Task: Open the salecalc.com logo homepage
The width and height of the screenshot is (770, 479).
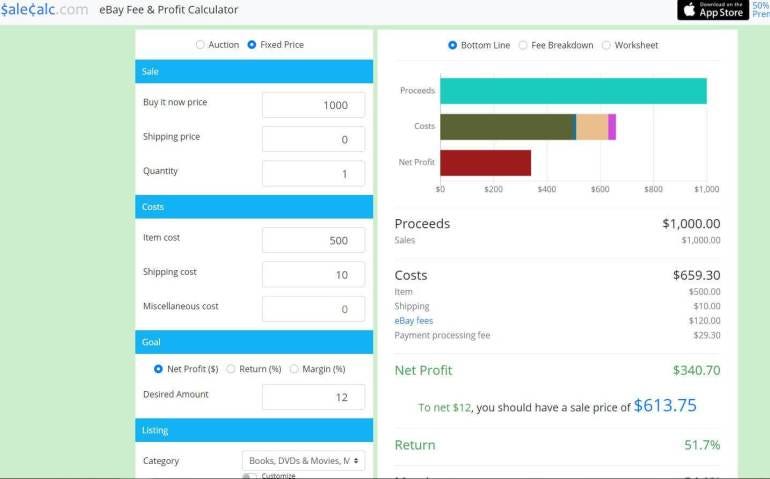Action: point(44,9)
